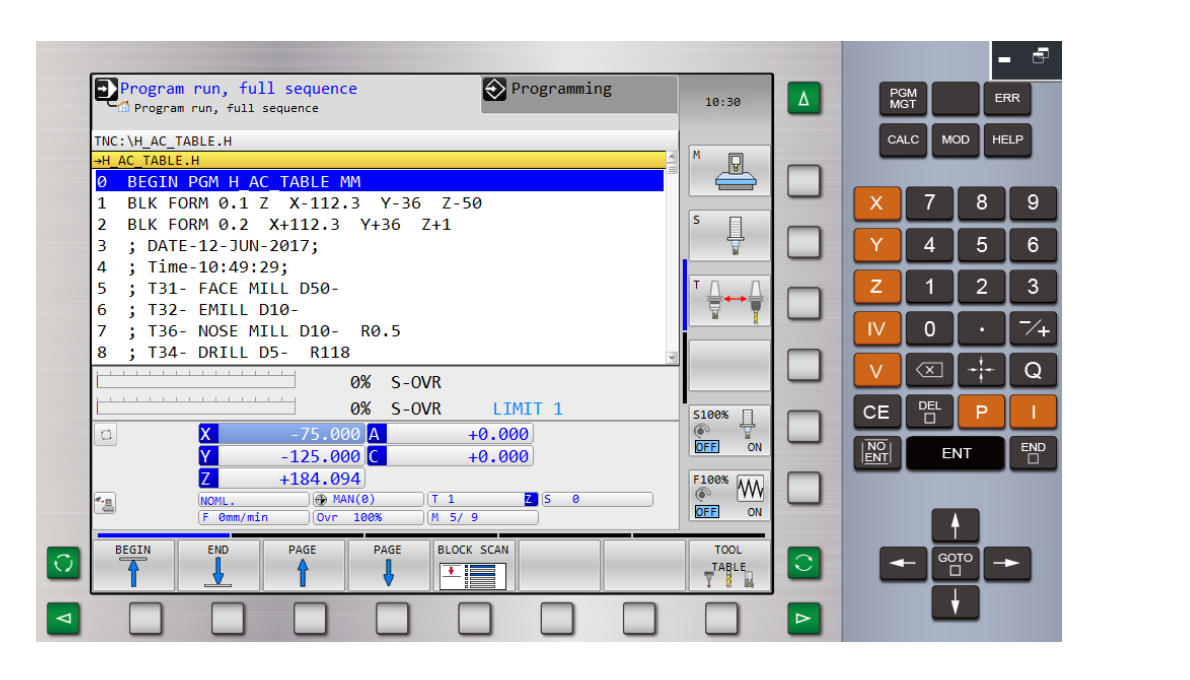This screenshot has height=680, width=1190.
Task: Click the Q parameter key
Action: click(x=1033, y=370)
